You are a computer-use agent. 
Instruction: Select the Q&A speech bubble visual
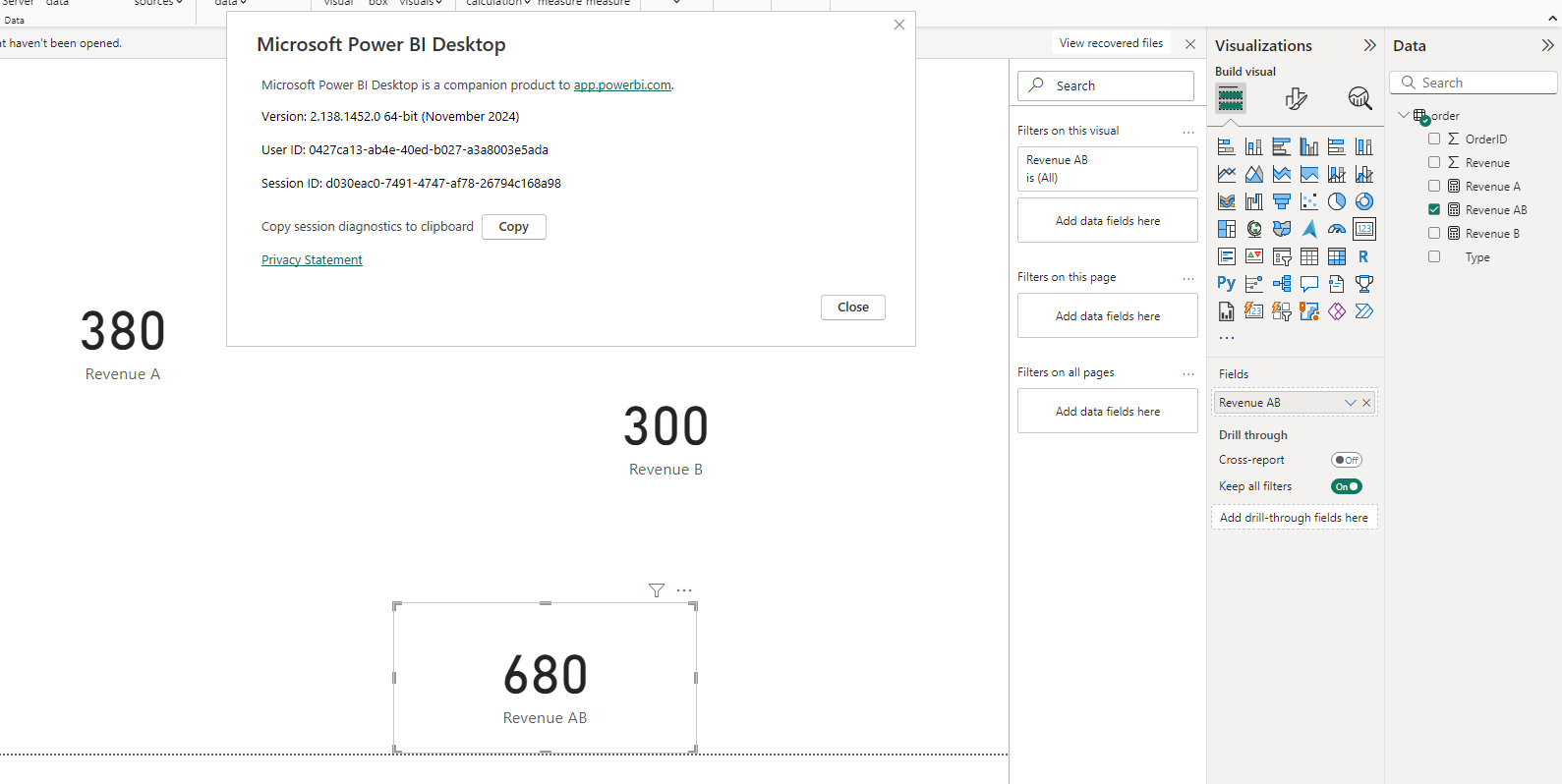[1308, 284]
